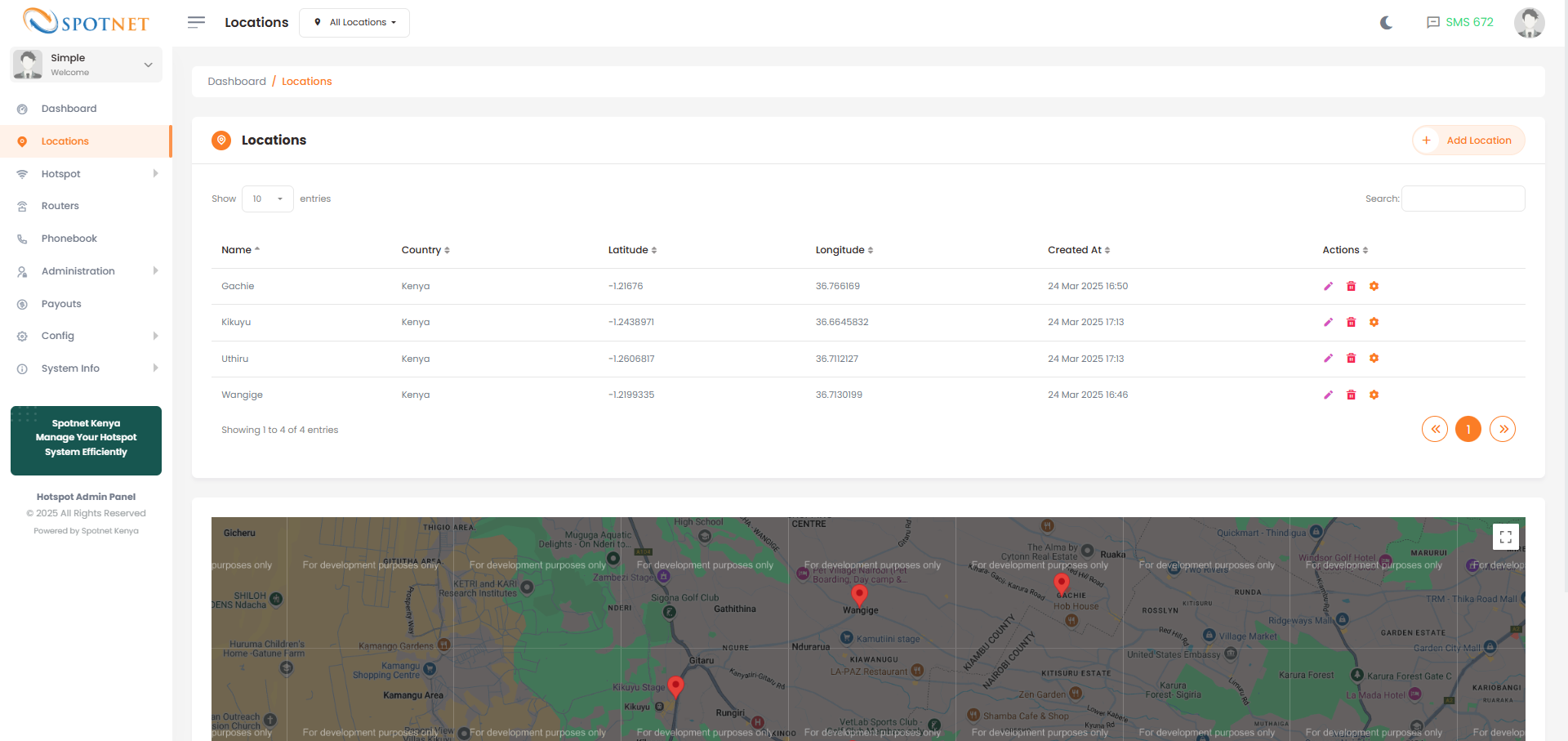Click the red Wangige map marker
Screen dimensions: 1568x741
(x=859, y=594)
